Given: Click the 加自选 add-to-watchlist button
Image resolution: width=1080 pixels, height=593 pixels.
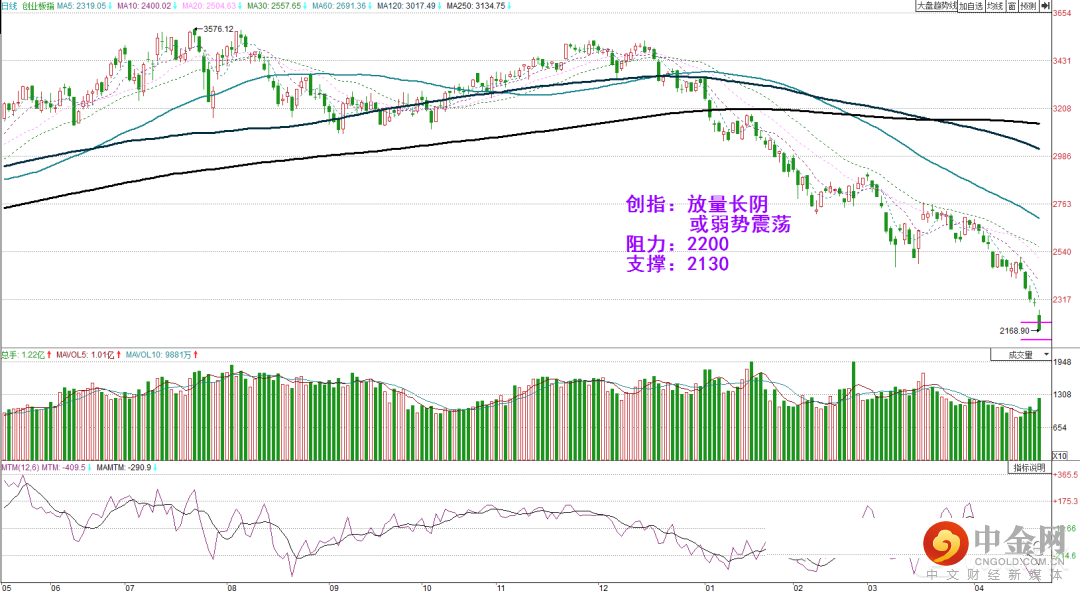Looking at the screenshot, I should pos(971,6).
